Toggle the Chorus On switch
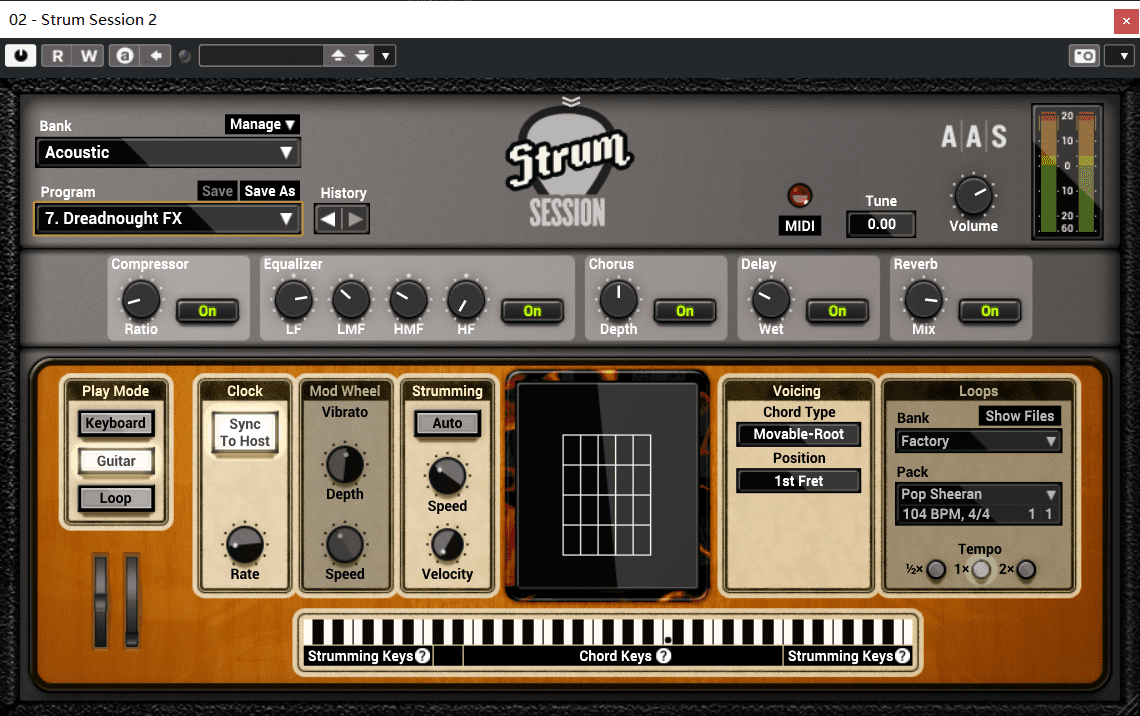Viewport: 1140px width, 716px height. click(x=685, y=311)
